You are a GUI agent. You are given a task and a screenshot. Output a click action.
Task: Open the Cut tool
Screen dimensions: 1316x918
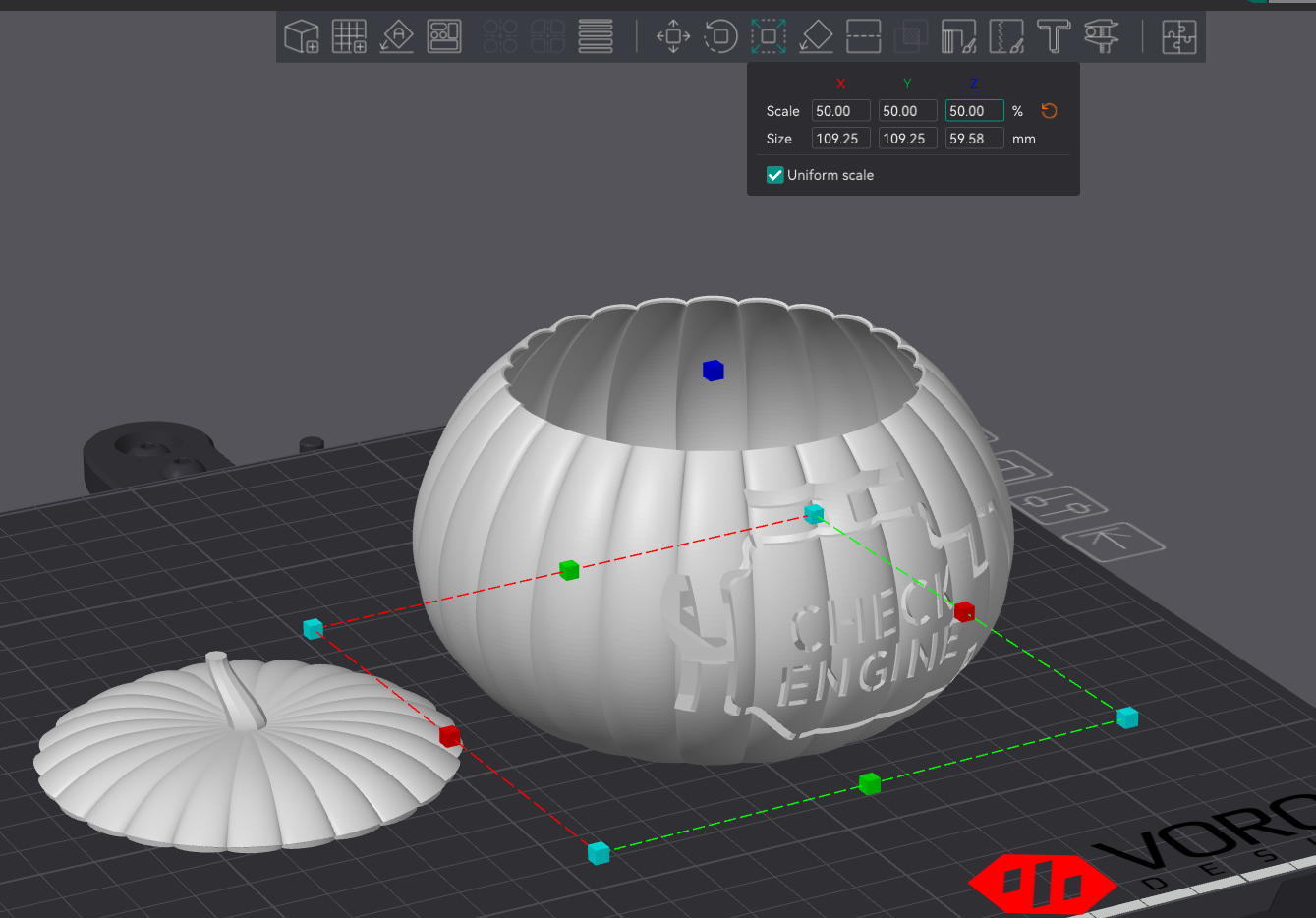click(x=863, y=37)
